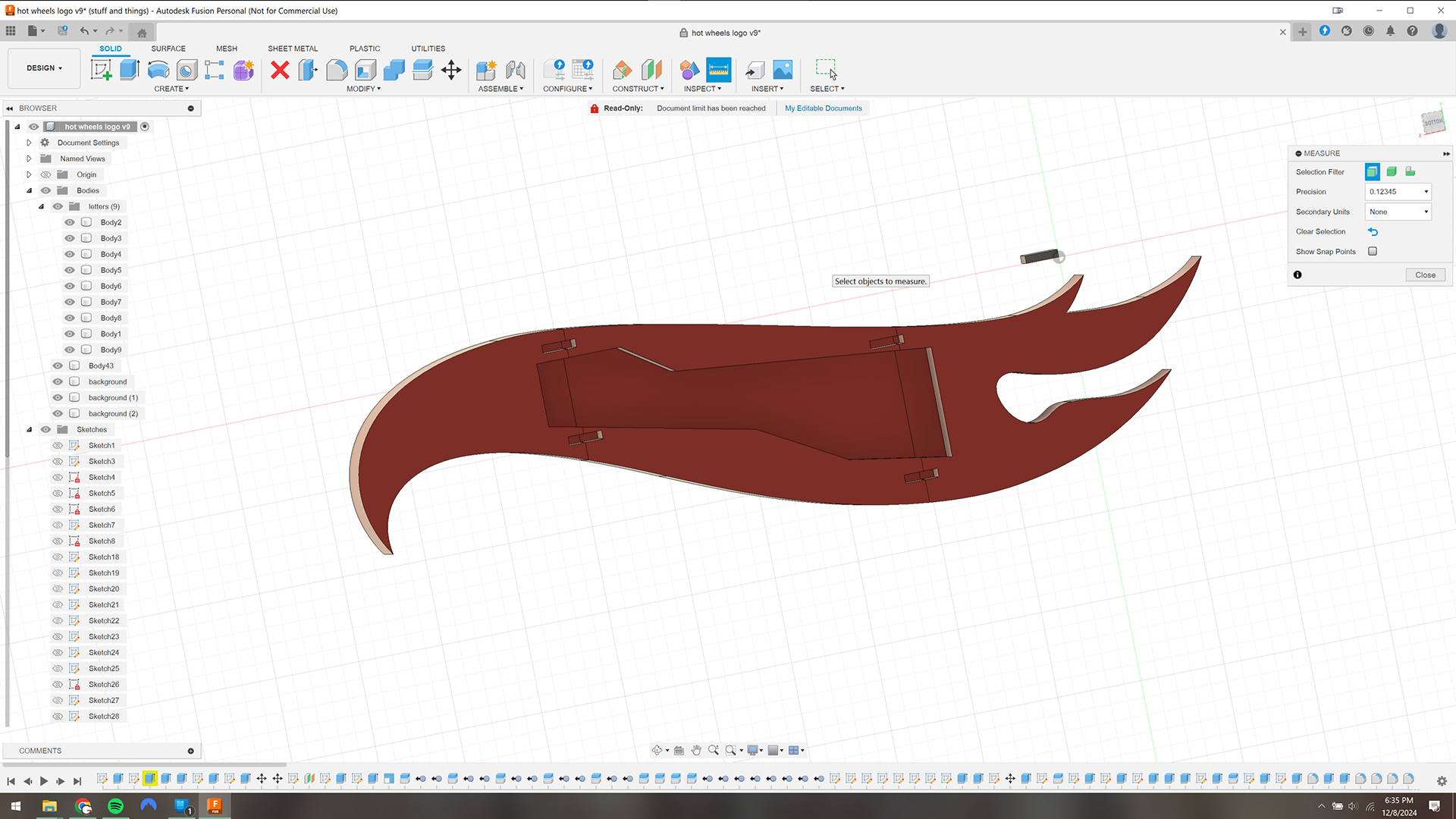Screen dimensions: 1456x819
Task: Close the Measure panel
Action: pyautogui.click(x=1425, y=275)
